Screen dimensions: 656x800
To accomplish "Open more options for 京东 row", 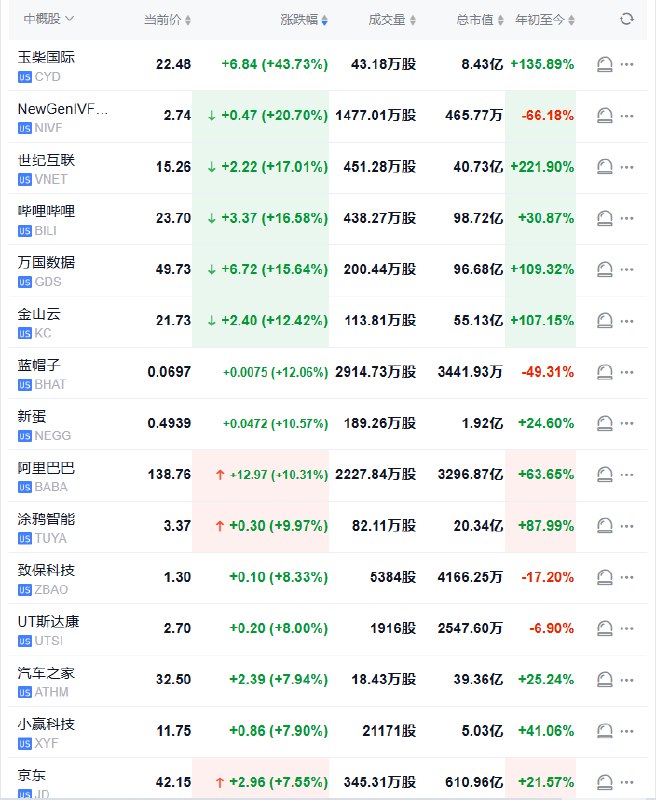I will click(627, 782).
